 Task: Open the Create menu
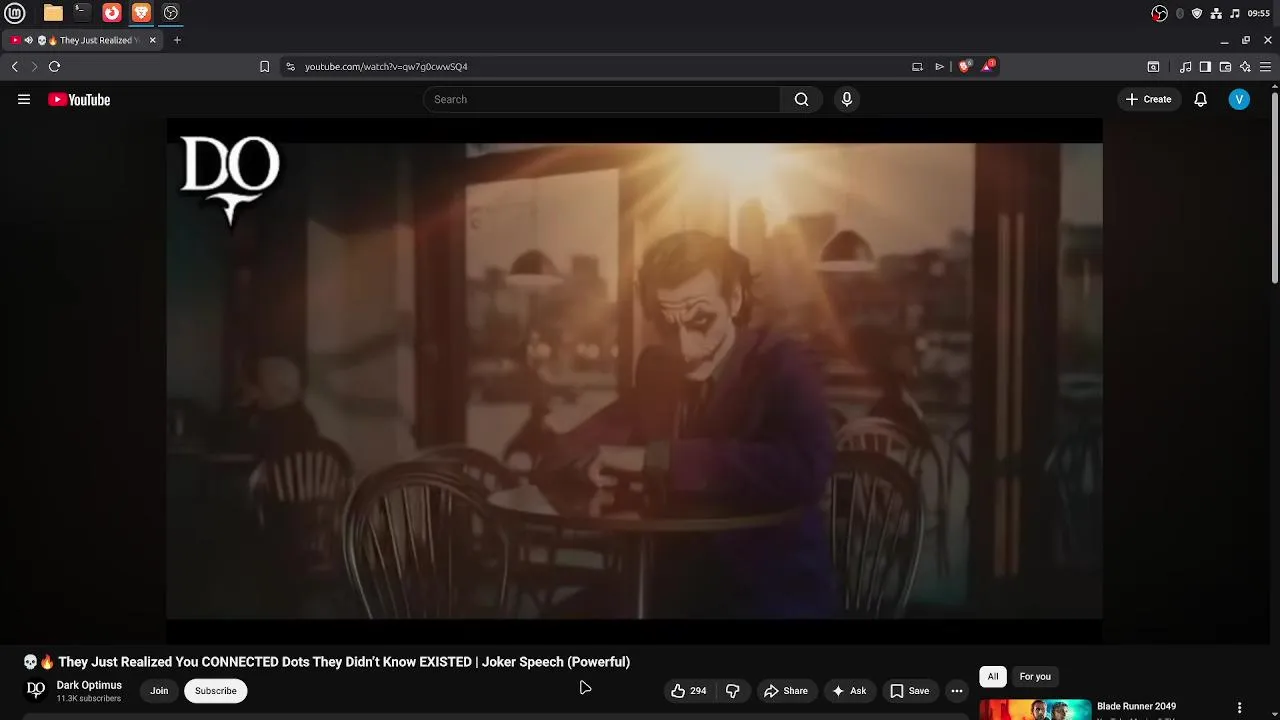click(1148, 99)
